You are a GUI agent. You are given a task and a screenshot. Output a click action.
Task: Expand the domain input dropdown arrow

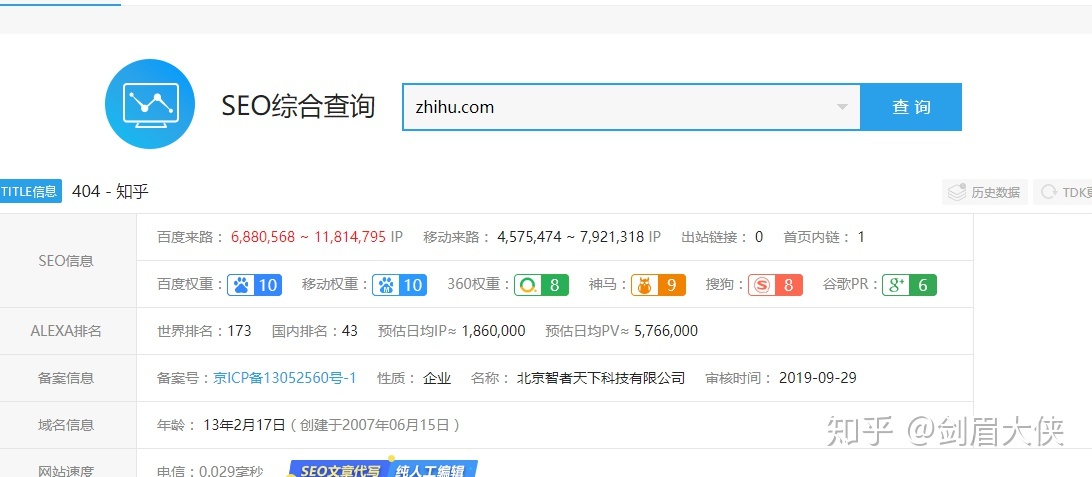[841, 107]
